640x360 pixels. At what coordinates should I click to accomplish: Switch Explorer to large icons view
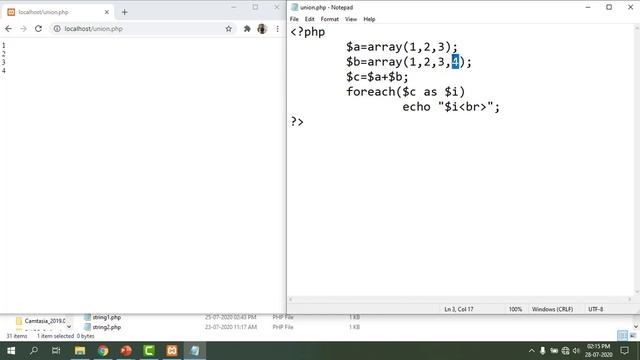click(x=633, y=336)
